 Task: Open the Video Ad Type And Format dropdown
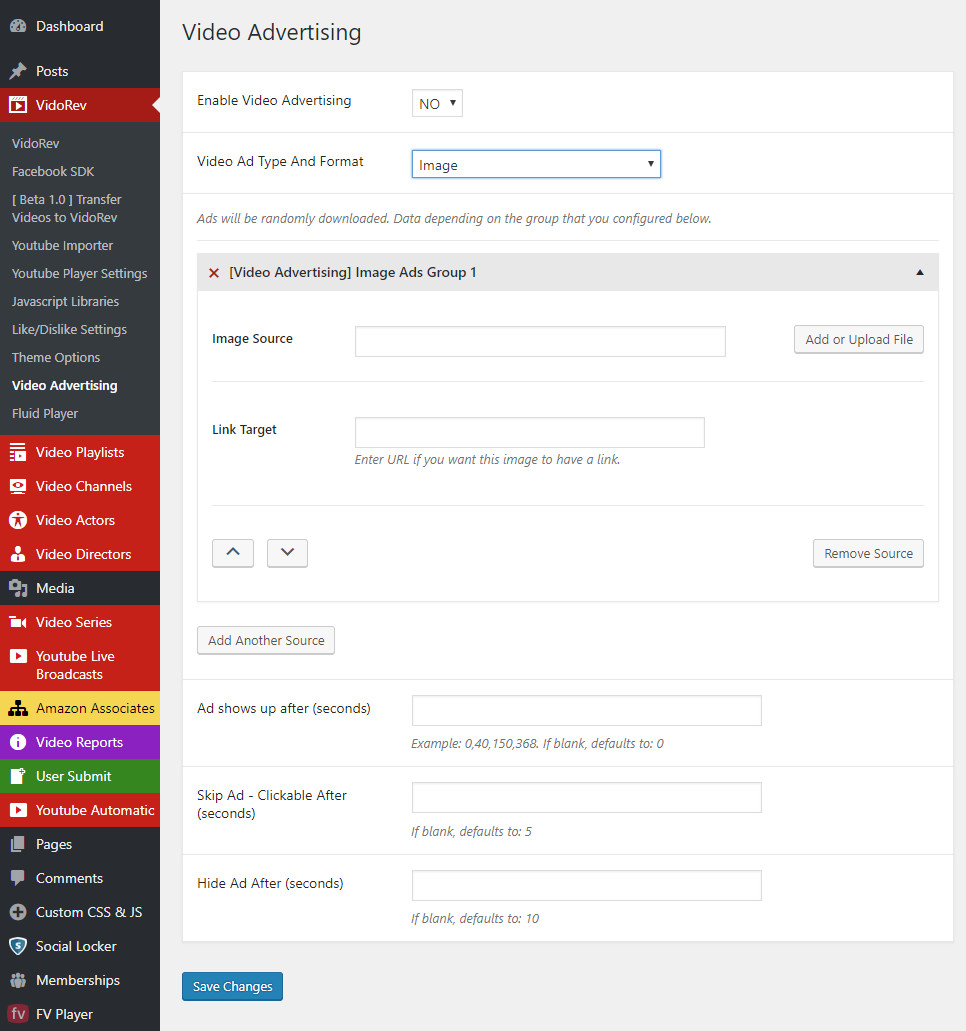click(x=536, y=165)
